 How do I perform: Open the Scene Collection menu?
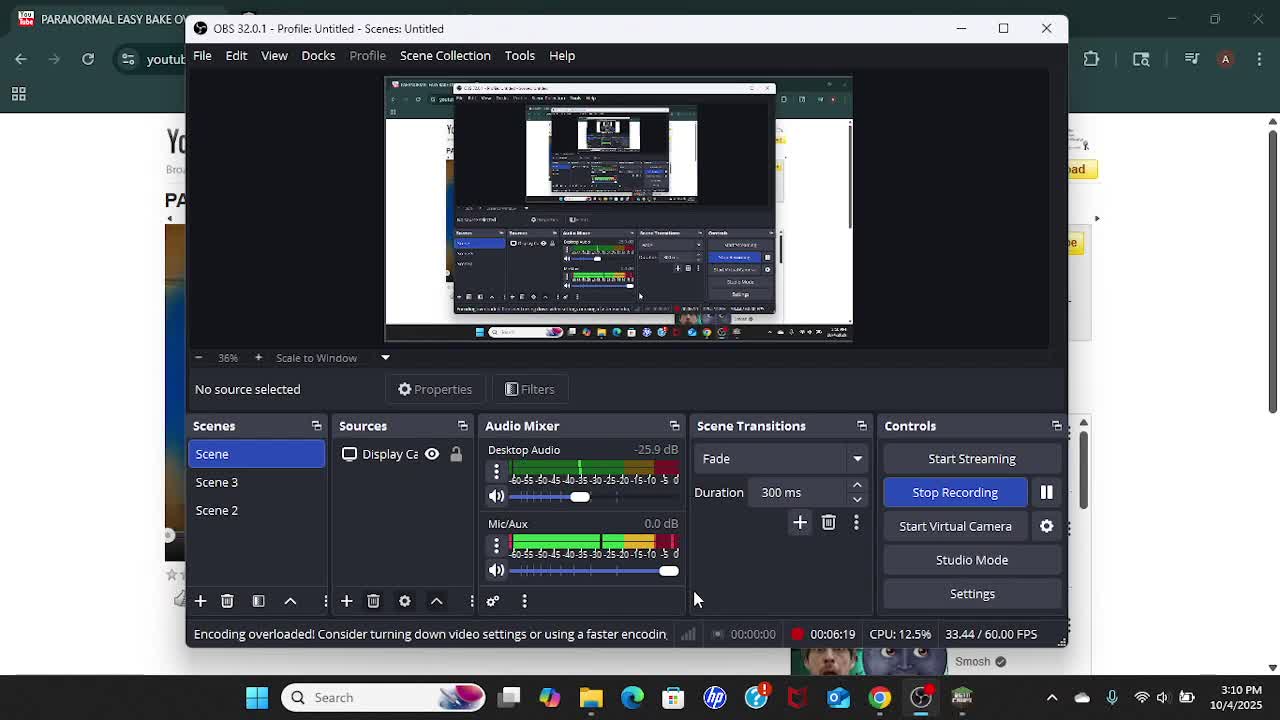click(x=445, y=55)
